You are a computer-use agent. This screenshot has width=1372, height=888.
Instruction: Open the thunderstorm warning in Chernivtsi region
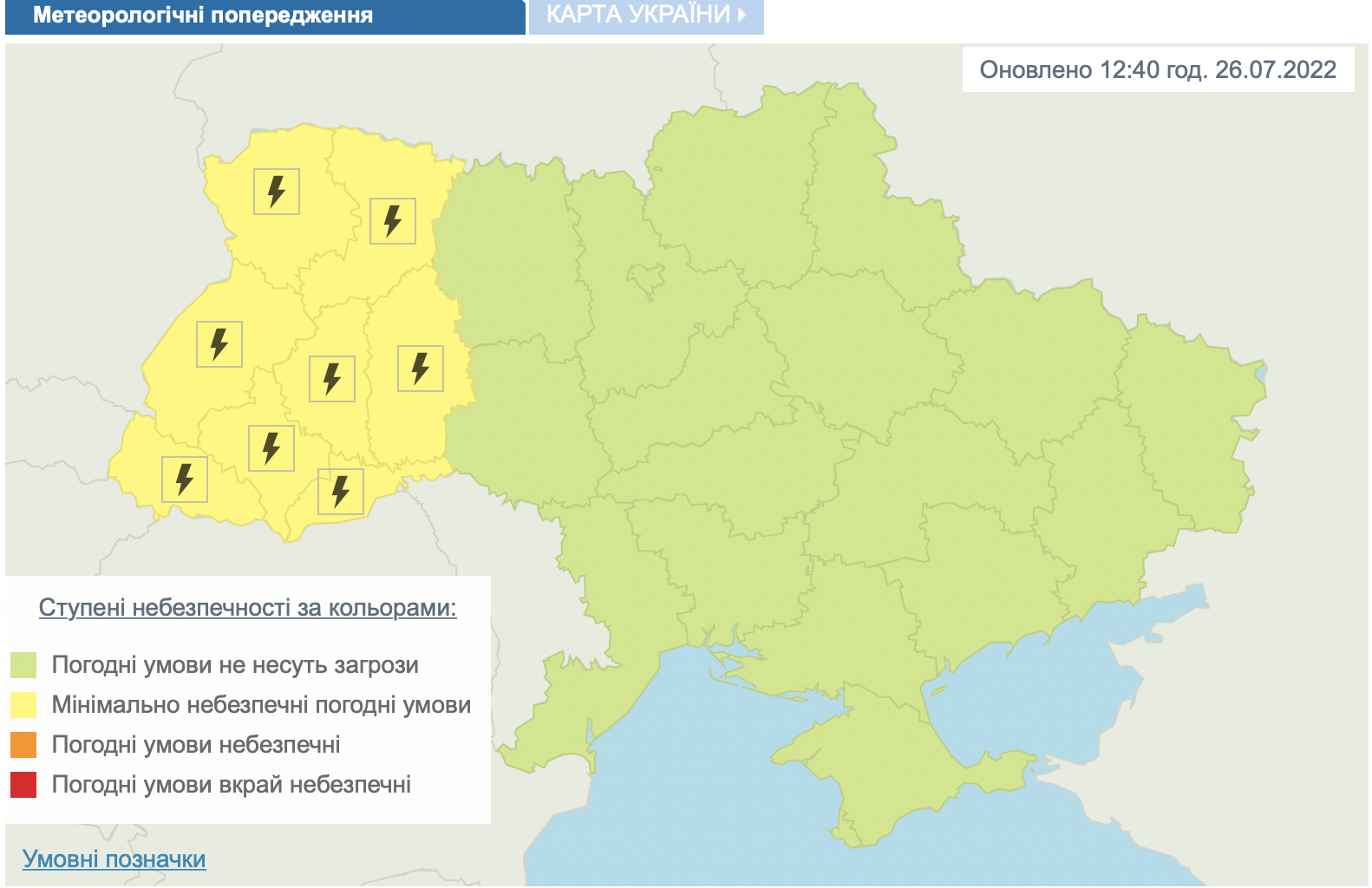(x=341, y=492)
